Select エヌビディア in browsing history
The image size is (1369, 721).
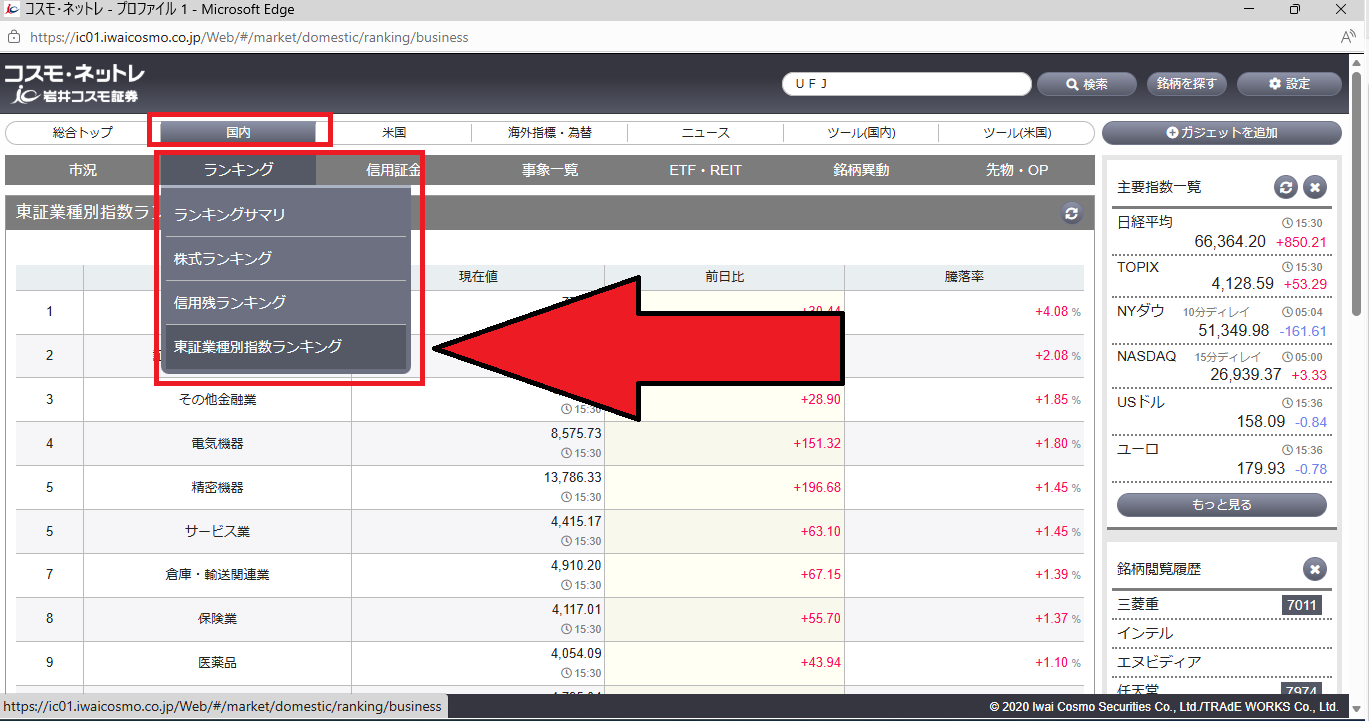pyautogui.click(x=1159, y=662)
